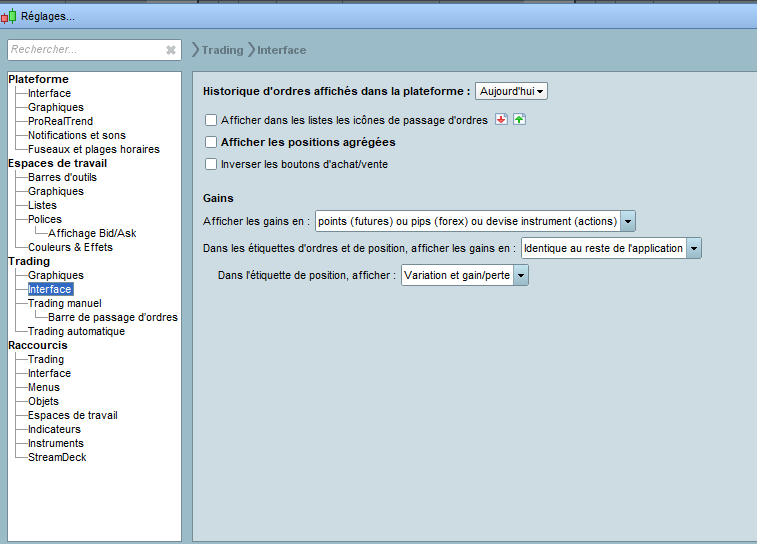Viewport: 757px width, 544px height.
Task: Click the Dans l'étiquette de position label
Action: [x=307, y=275]
